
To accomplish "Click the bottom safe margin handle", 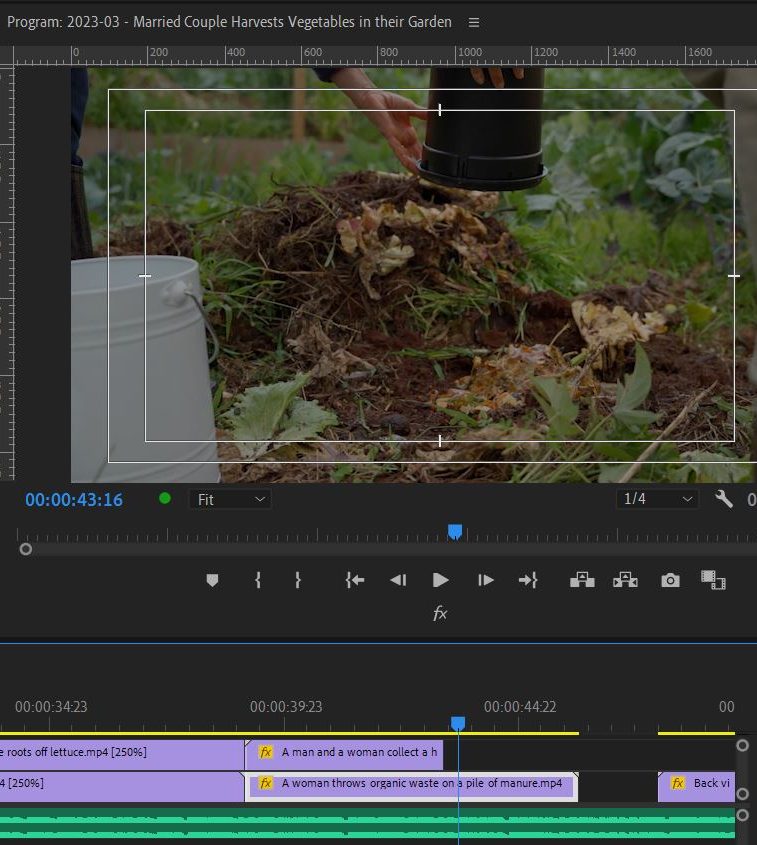I will pyautogui.click(x=440, y=441).
